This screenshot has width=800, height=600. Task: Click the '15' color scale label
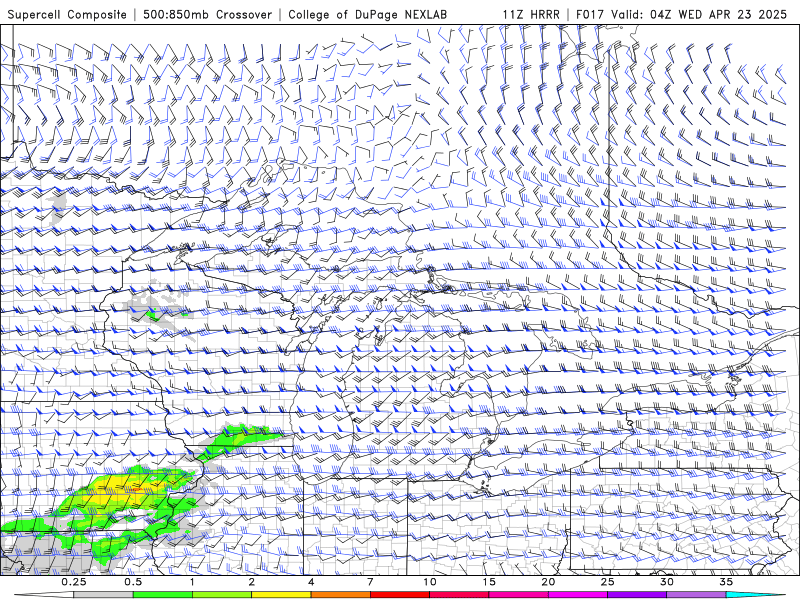pos(489,582)
